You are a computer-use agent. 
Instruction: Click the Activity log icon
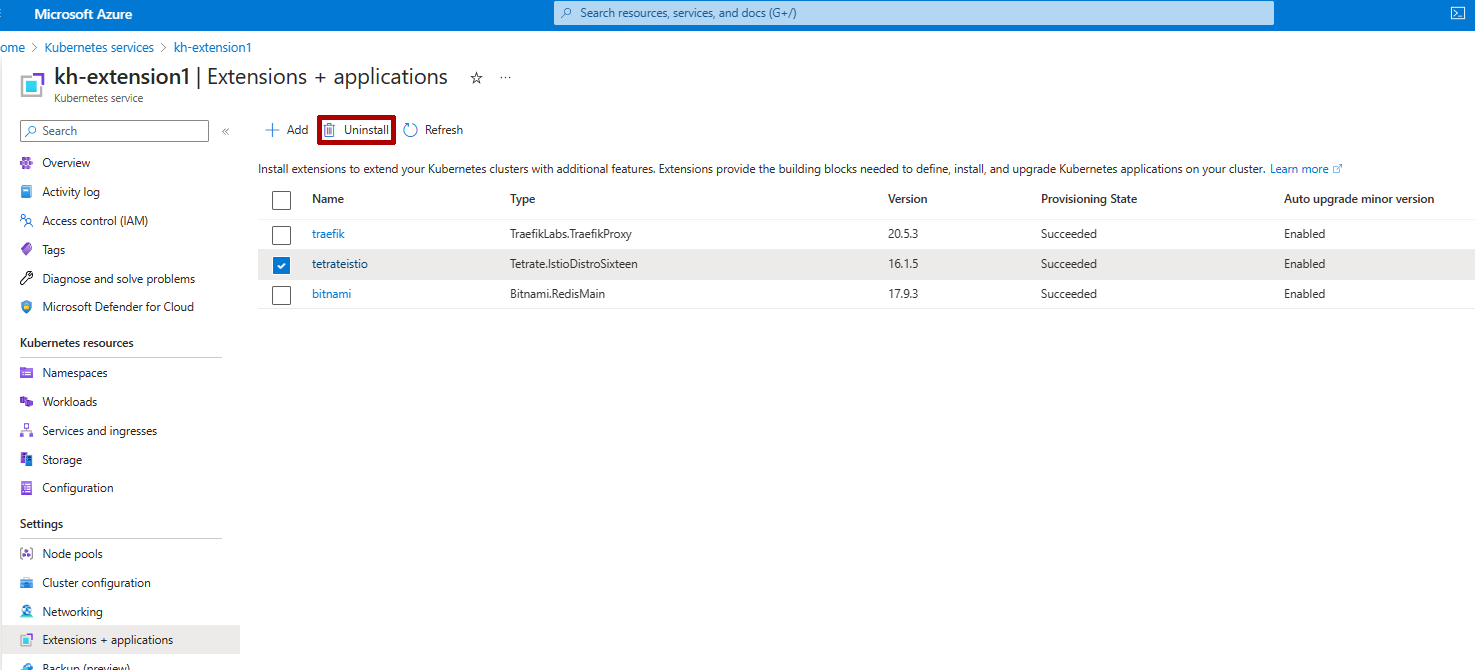pos(27,192)
